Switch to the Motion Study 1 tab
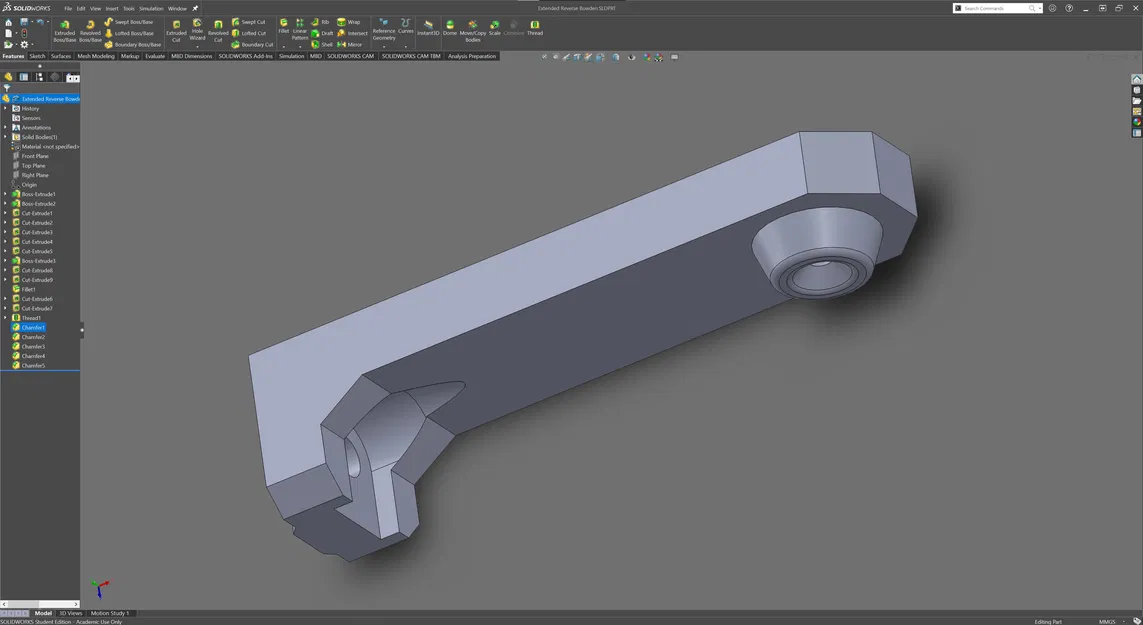 (x=110, y=613)
